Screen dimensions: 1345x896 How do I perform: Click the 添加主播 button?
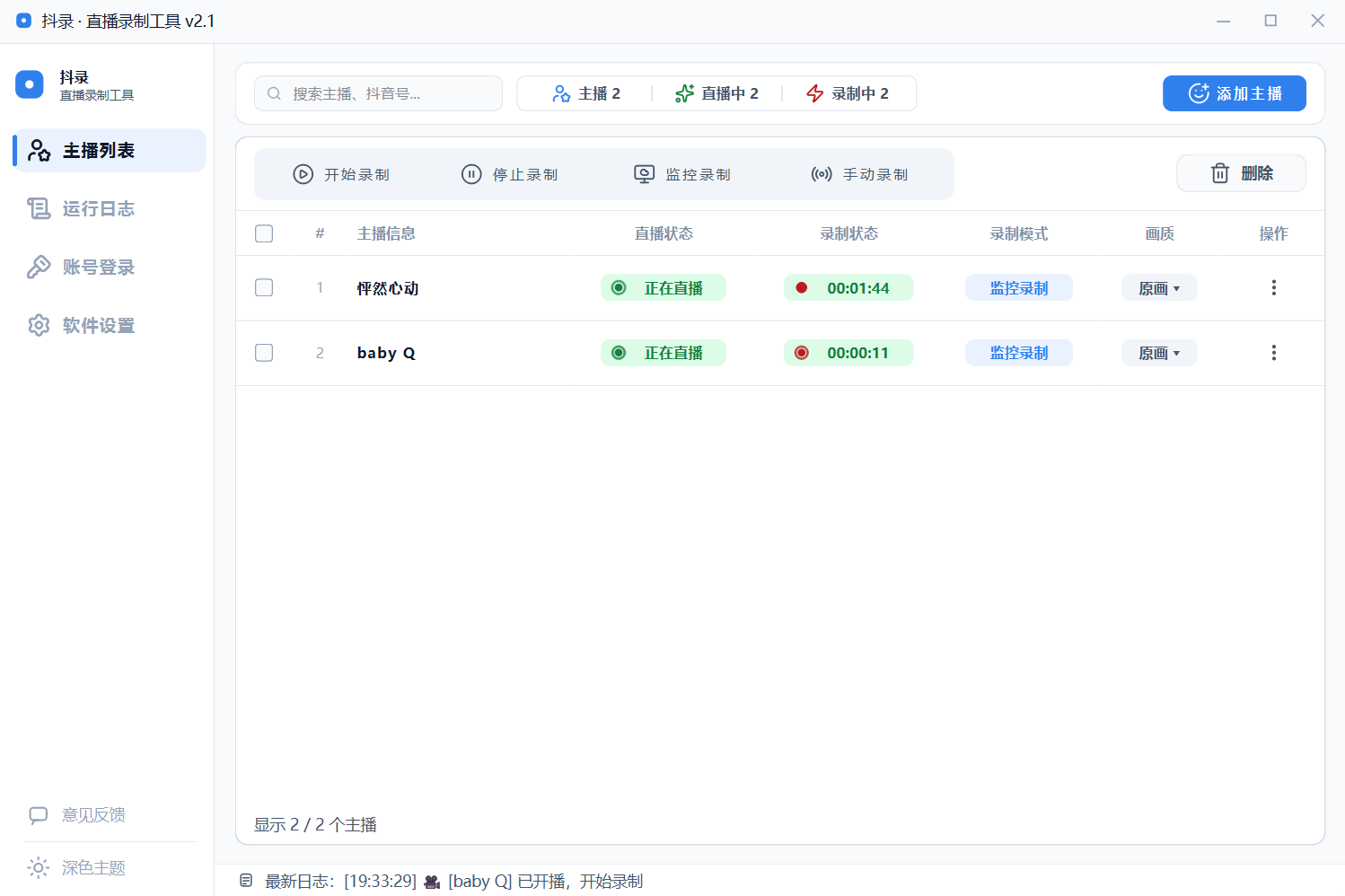click(x=1235, y=93)
